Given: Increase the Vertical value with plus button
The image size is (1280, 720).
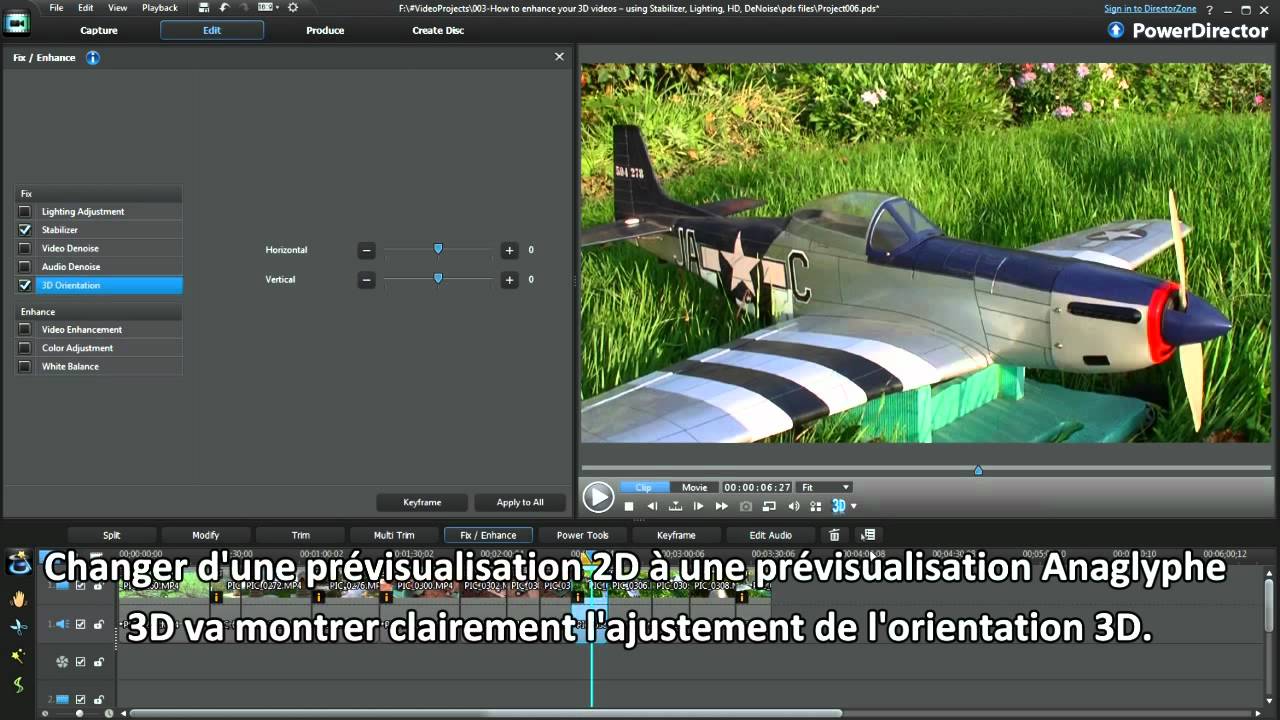Looking at the screenshot, I should click(509, 280).
